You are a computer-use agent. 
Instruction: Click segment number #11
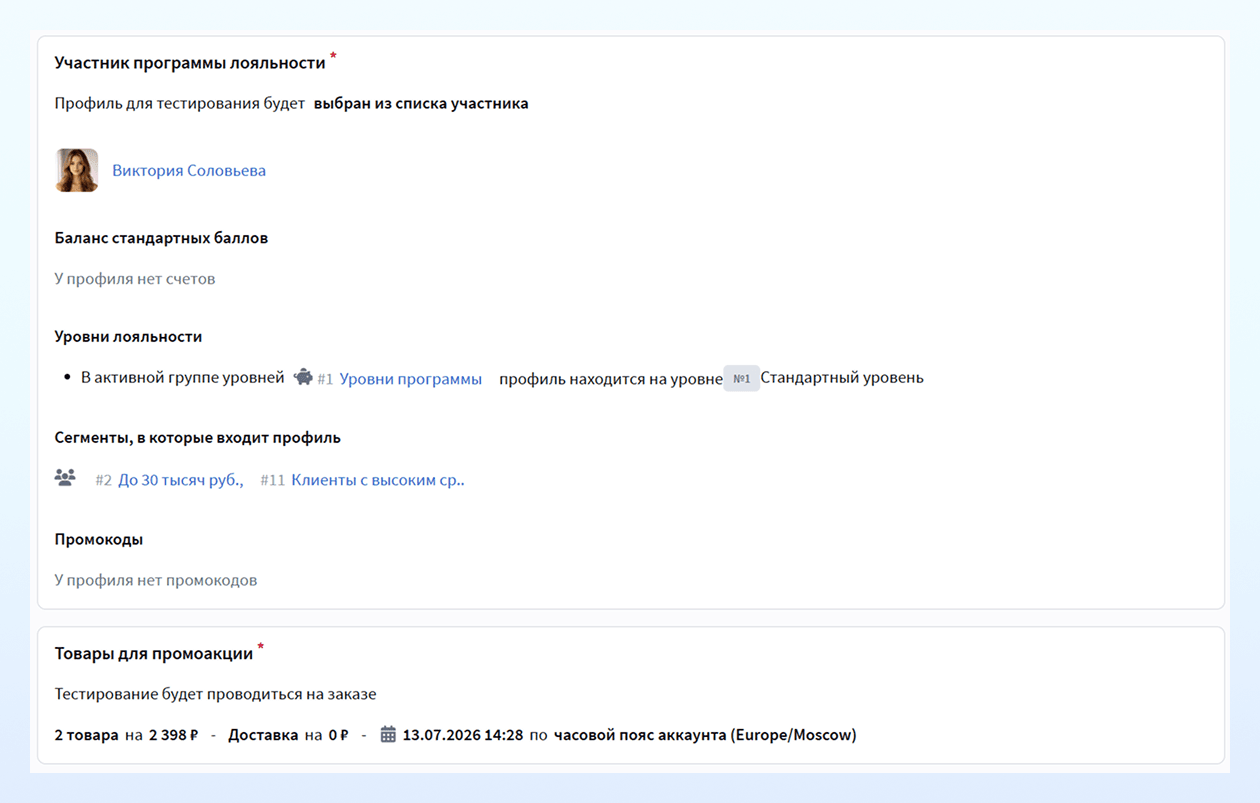[273, 480]
